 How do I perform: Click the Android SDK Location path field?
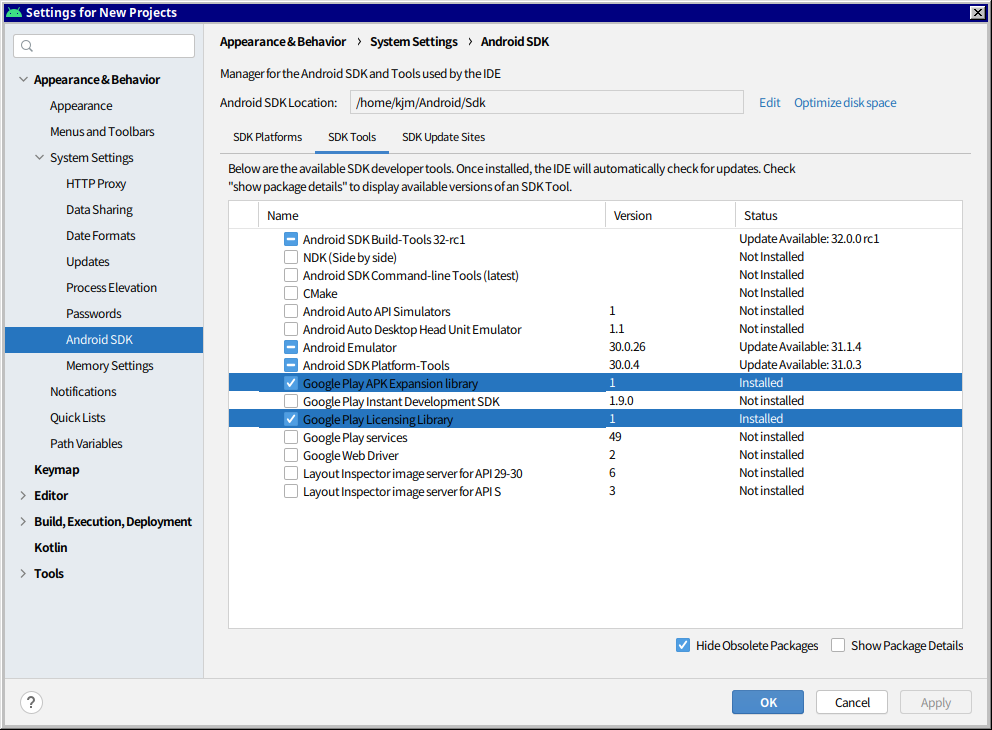547,102
